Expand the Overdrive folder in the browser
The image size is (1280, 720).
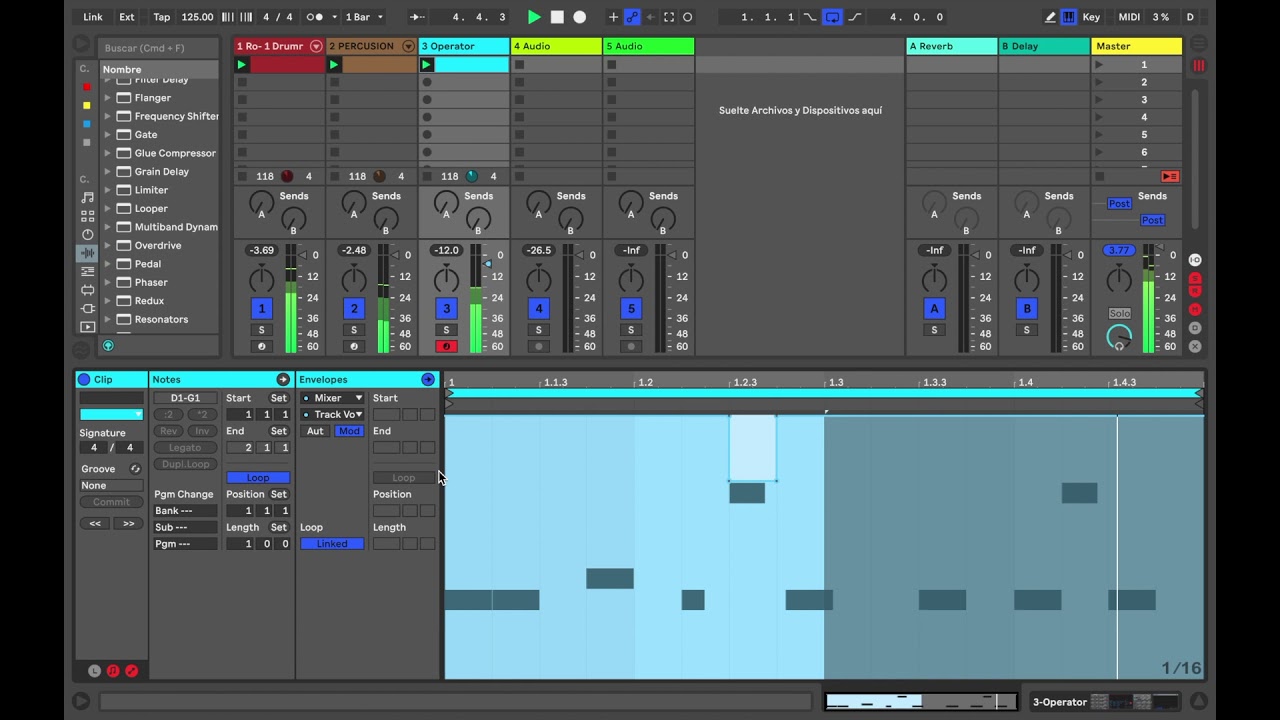coord(108,245)
